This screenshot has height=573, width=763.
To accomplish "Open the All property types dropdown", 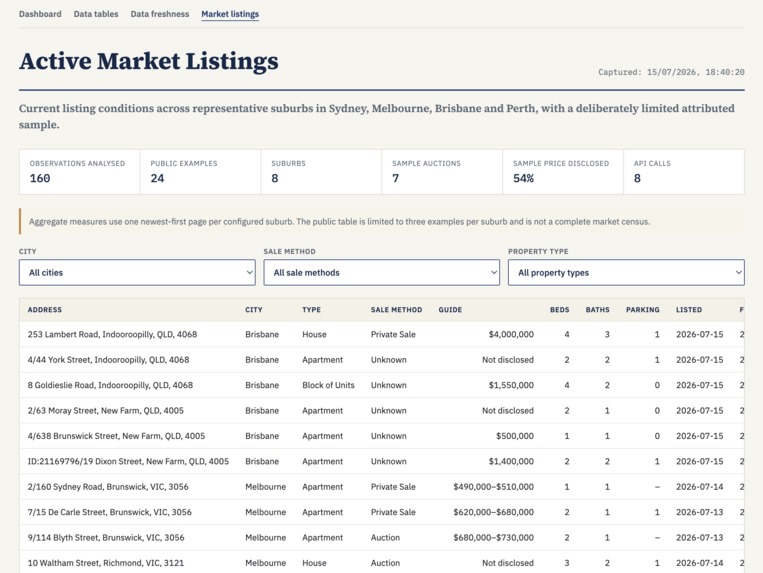I will (x=626, y=272).
